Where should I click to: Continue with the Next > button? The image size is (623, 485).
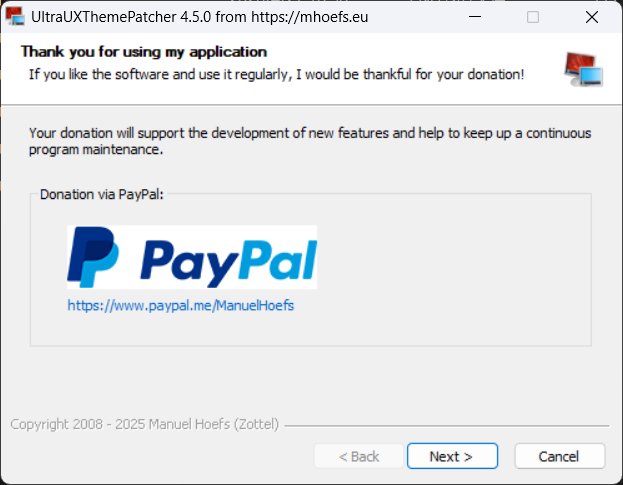[452, 456]
